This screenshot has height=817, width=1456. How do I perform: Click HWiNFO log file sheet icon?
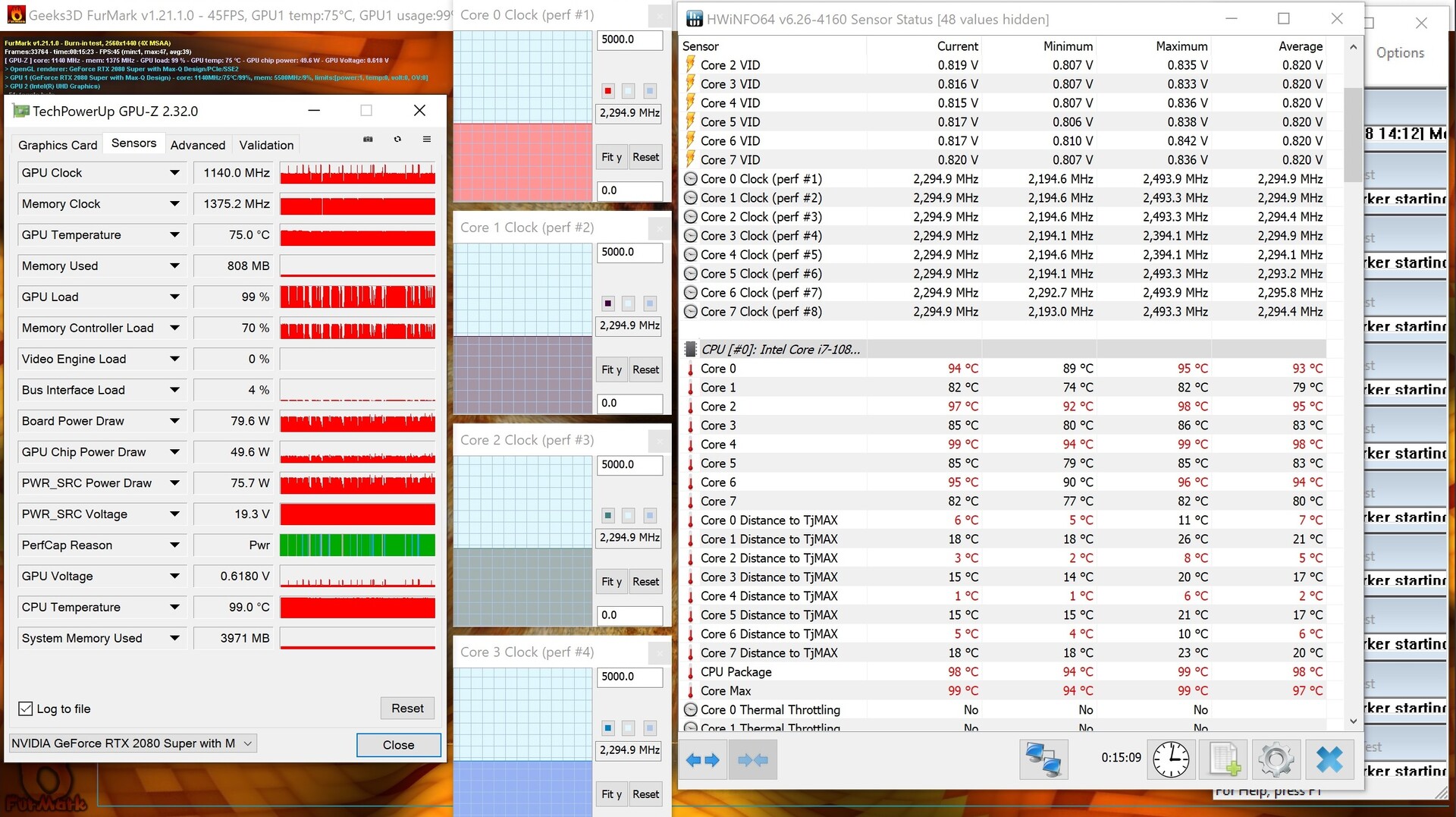pos(1225,759)
